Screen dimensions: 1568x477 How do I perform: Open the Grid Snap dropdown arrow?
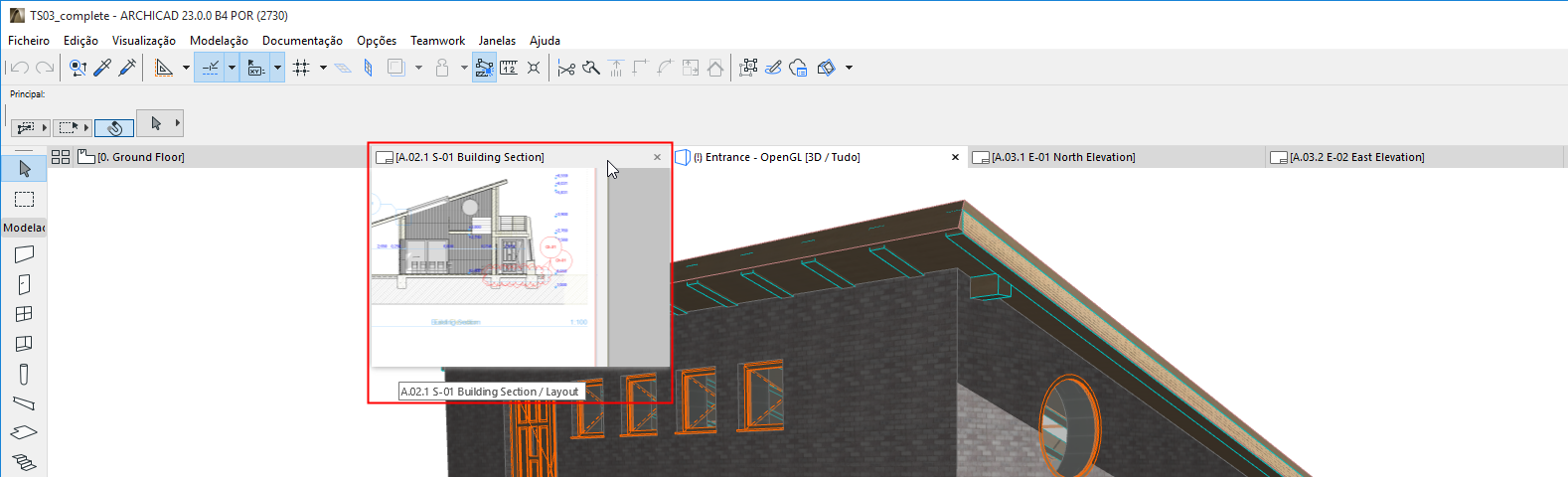pyautogui.click(x=323, y=68)
